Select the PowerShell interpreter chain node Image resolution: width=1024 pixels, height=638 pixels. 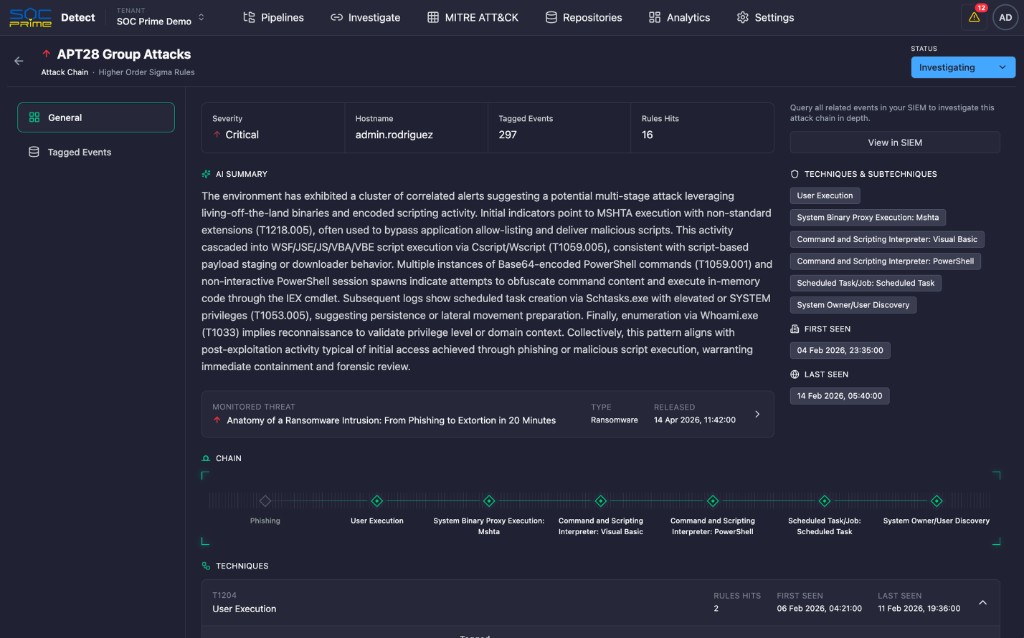click(x=712, y=501)
